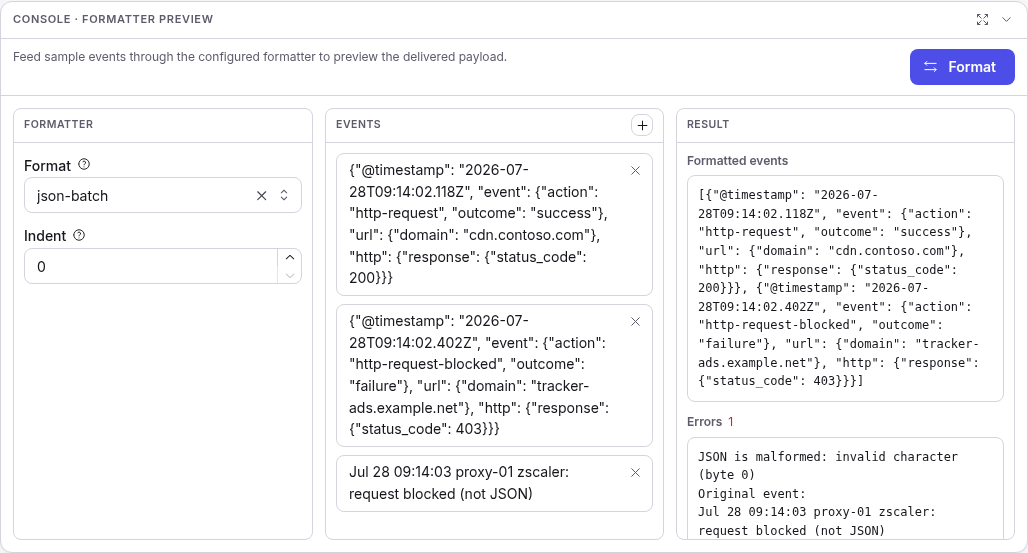
Task: Focus the Indent number field
Action: point(151,266)
